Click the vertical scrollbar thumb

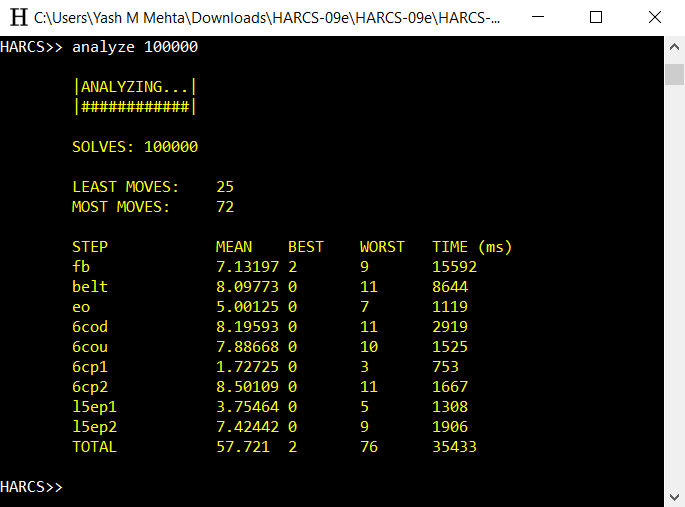pos(675,74)
